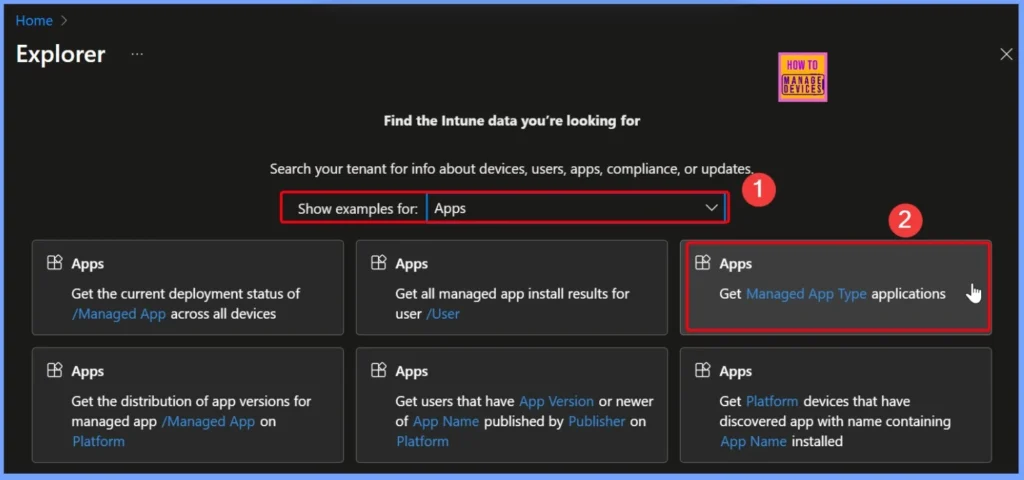1024x480 pixels.
Task: Click the Explorer page title
Action: tap(60, 54)
